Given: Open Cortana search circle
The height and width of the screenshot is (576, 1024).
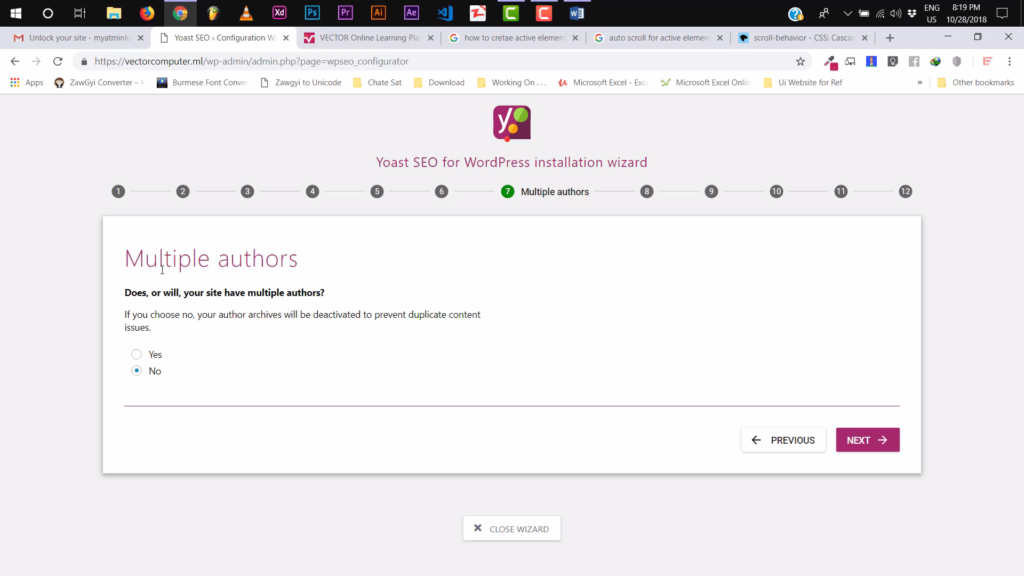Looking at the screenshot, I should 48,13.
